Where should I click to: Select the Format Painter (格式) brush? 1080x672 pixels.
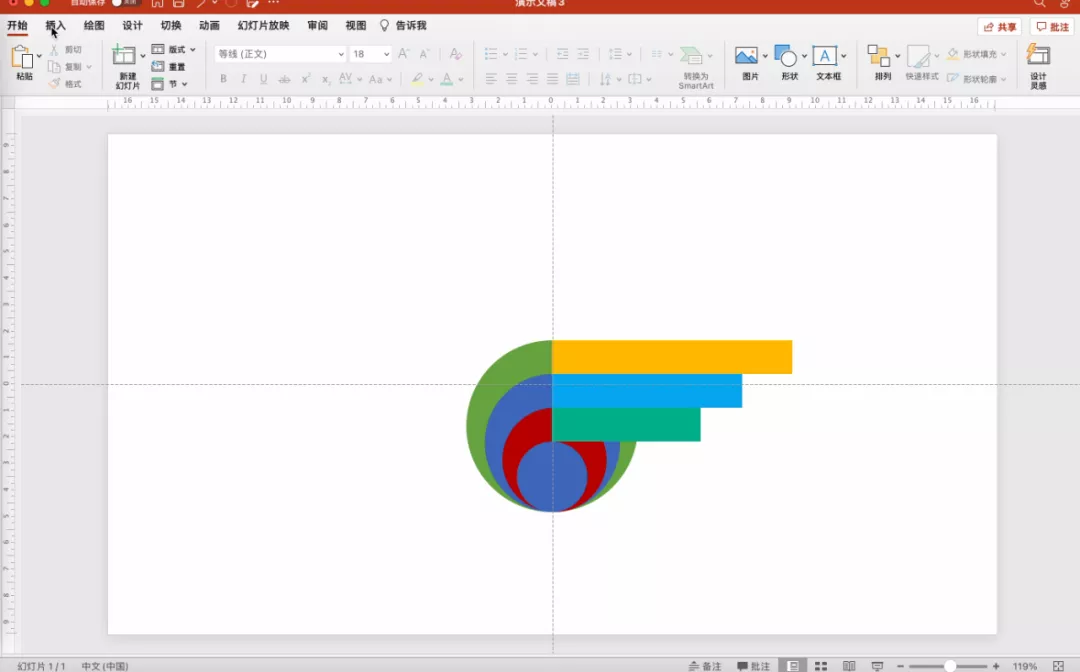(x=54, y=83)
